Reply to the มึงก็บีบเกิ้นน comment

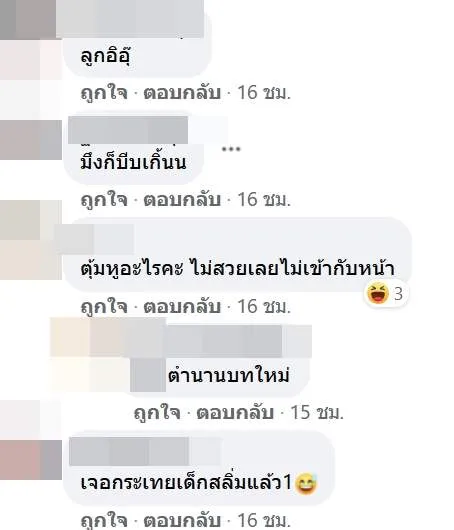click(182, 199)
